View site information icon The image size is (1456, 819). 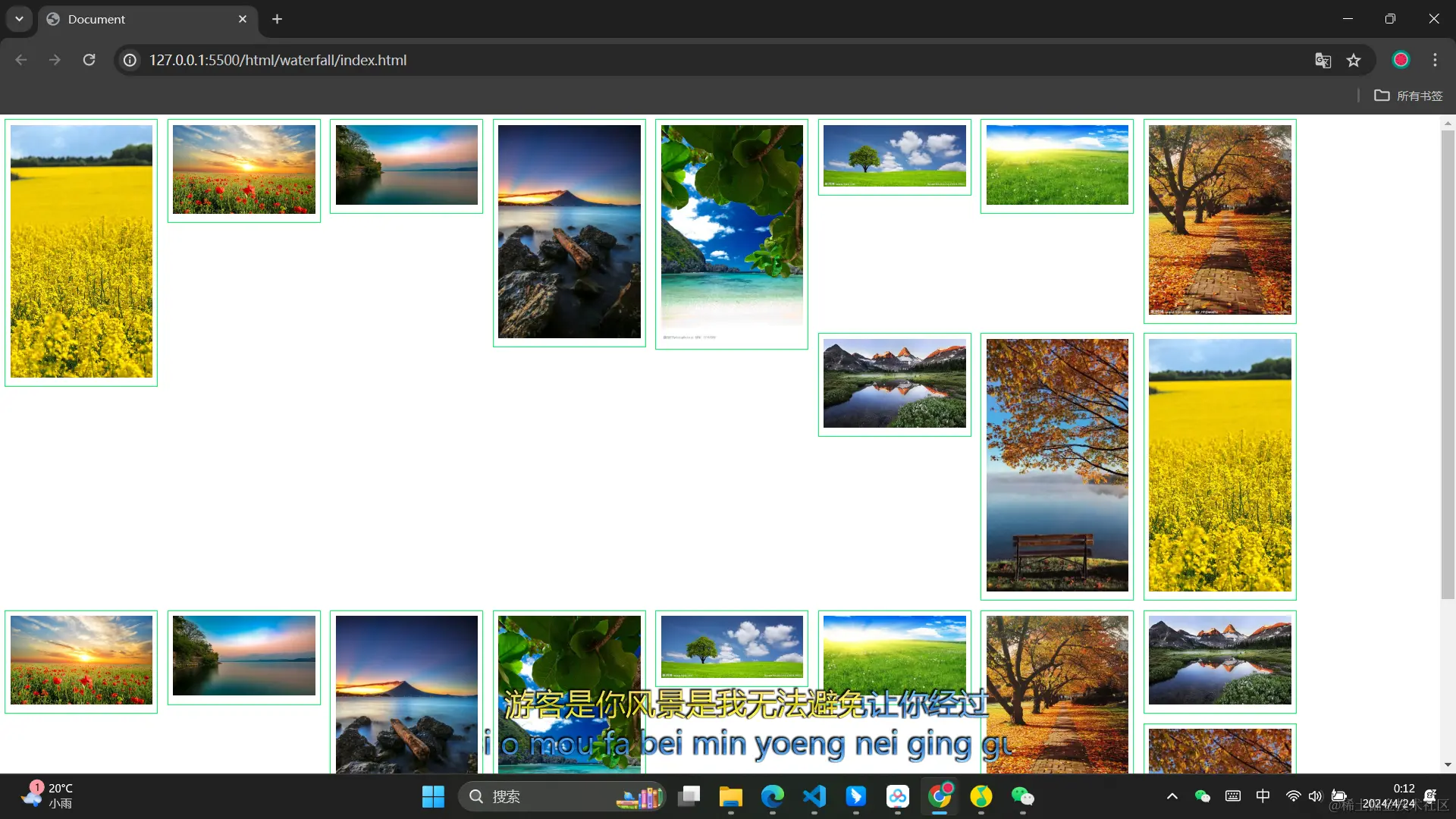point(130,60)
